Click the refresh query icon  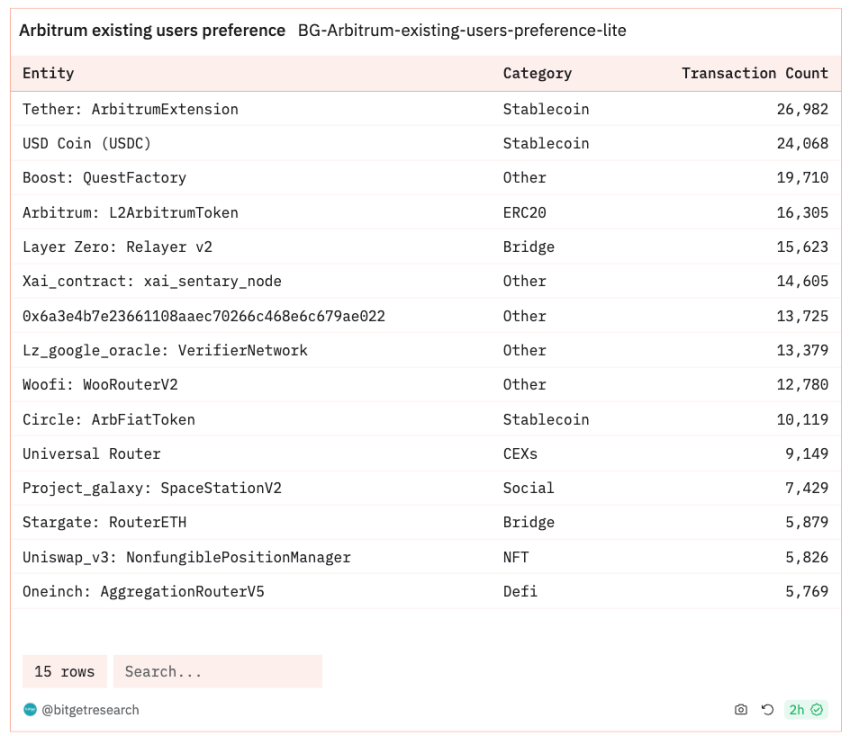coord(767,709)
